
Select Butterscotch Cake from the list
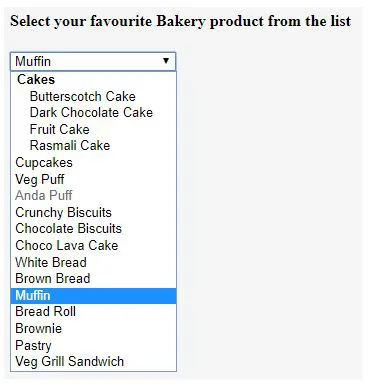[94, 96]
